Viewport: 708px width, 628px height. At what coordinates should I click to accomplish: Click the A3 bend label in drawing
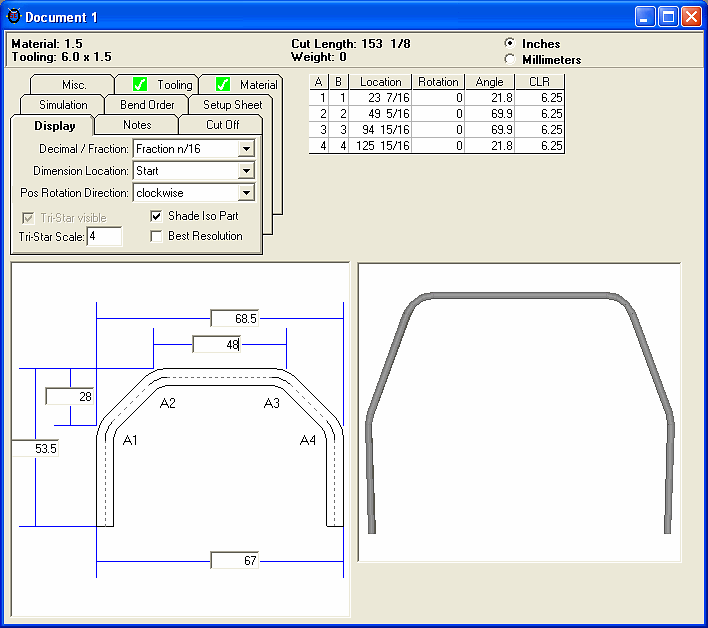click(272, 403)
